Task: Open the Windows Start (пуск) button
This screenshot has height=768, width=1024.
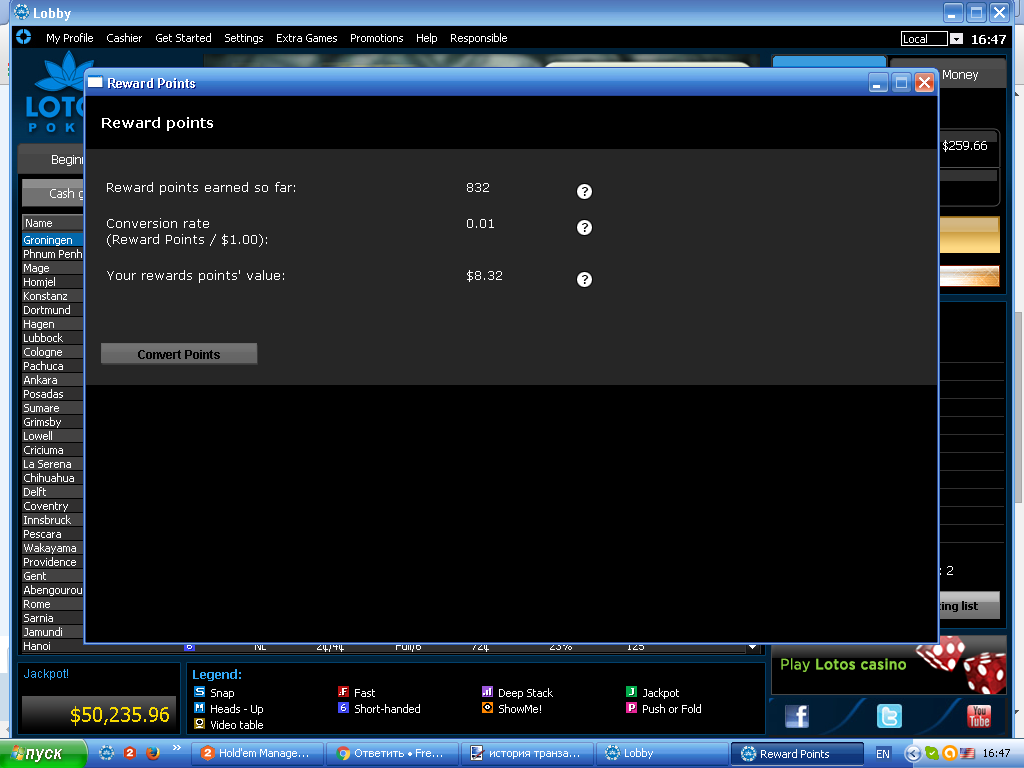Action: [x=43, y=754]
